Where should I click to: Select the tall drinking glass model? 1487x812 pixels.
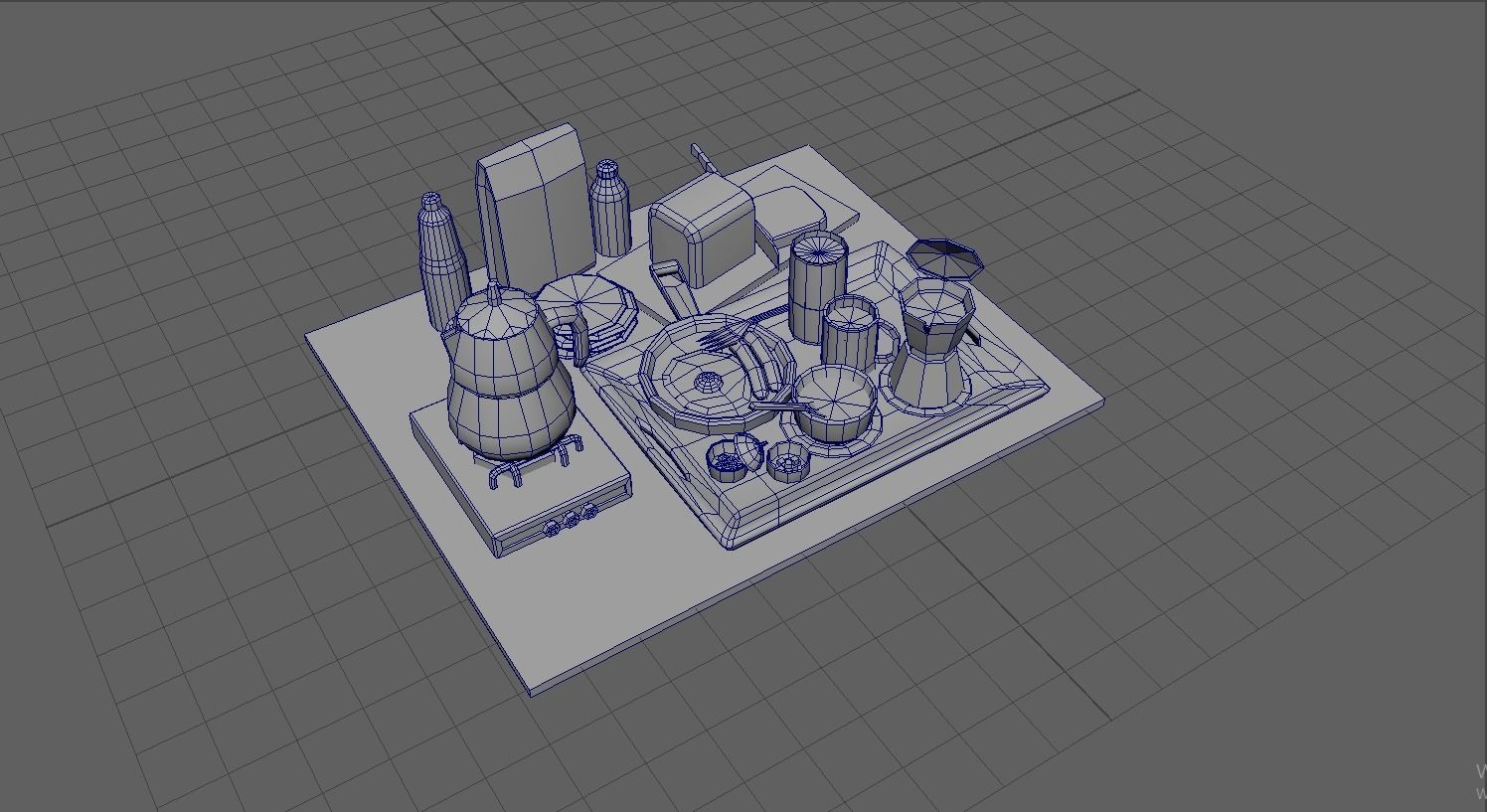coord(817,286)
